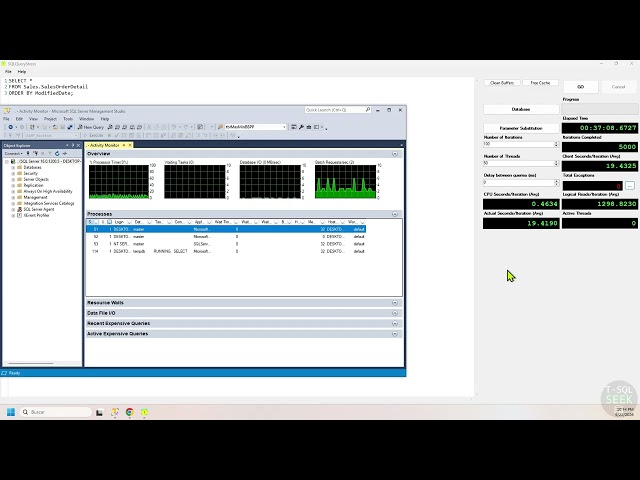Click the Windows Start button on taskbar

(x=11, y=412)
